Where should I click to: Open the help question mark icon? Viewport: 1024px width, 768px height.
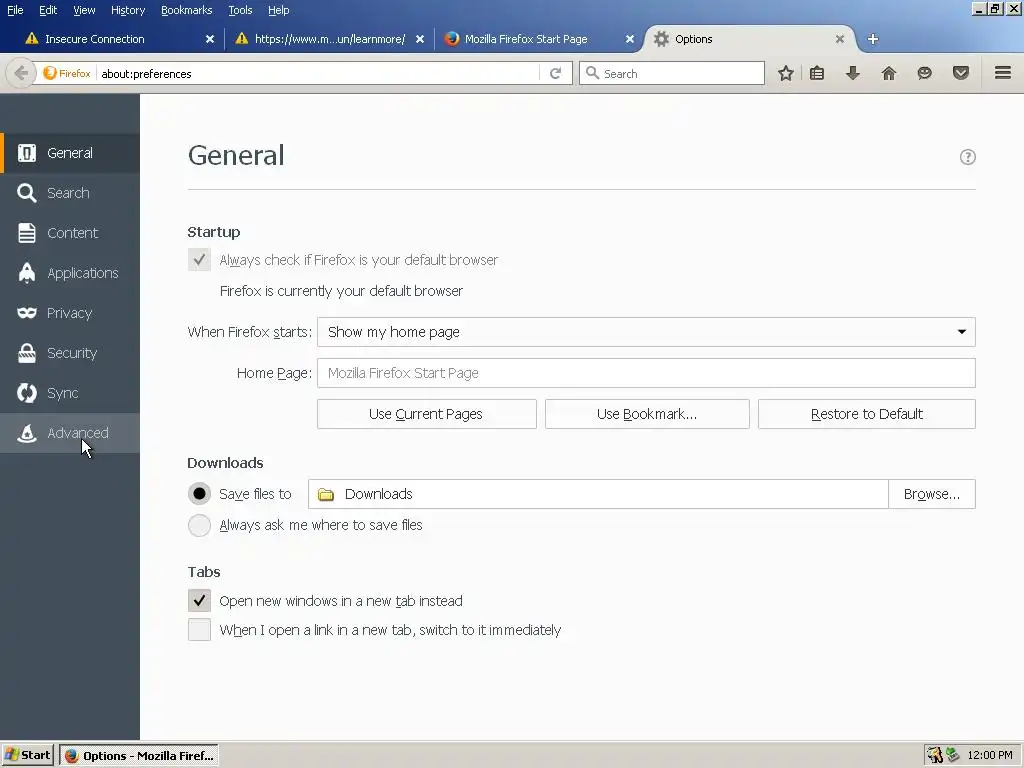click(967, 157)
